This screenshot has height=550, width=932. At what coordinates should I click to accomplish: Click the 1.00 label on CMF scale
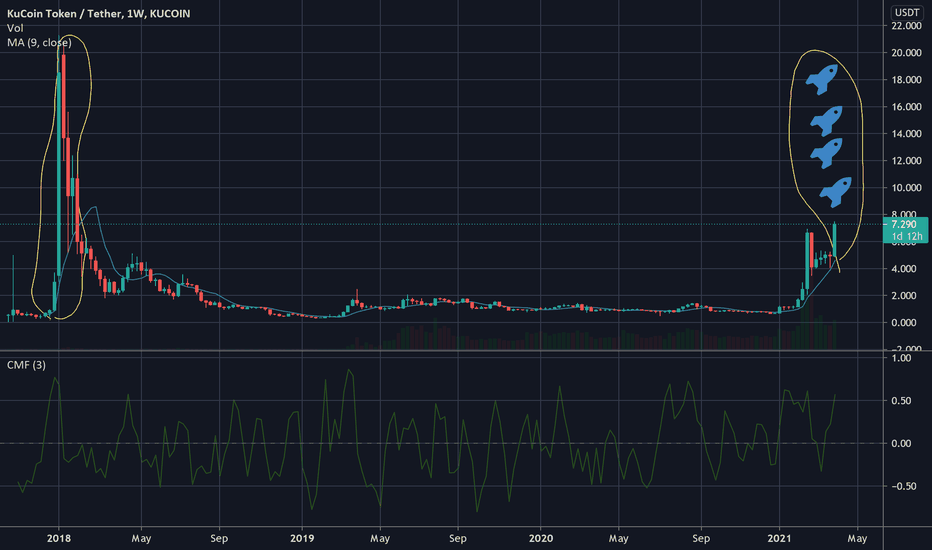click(x=902, y=358)
